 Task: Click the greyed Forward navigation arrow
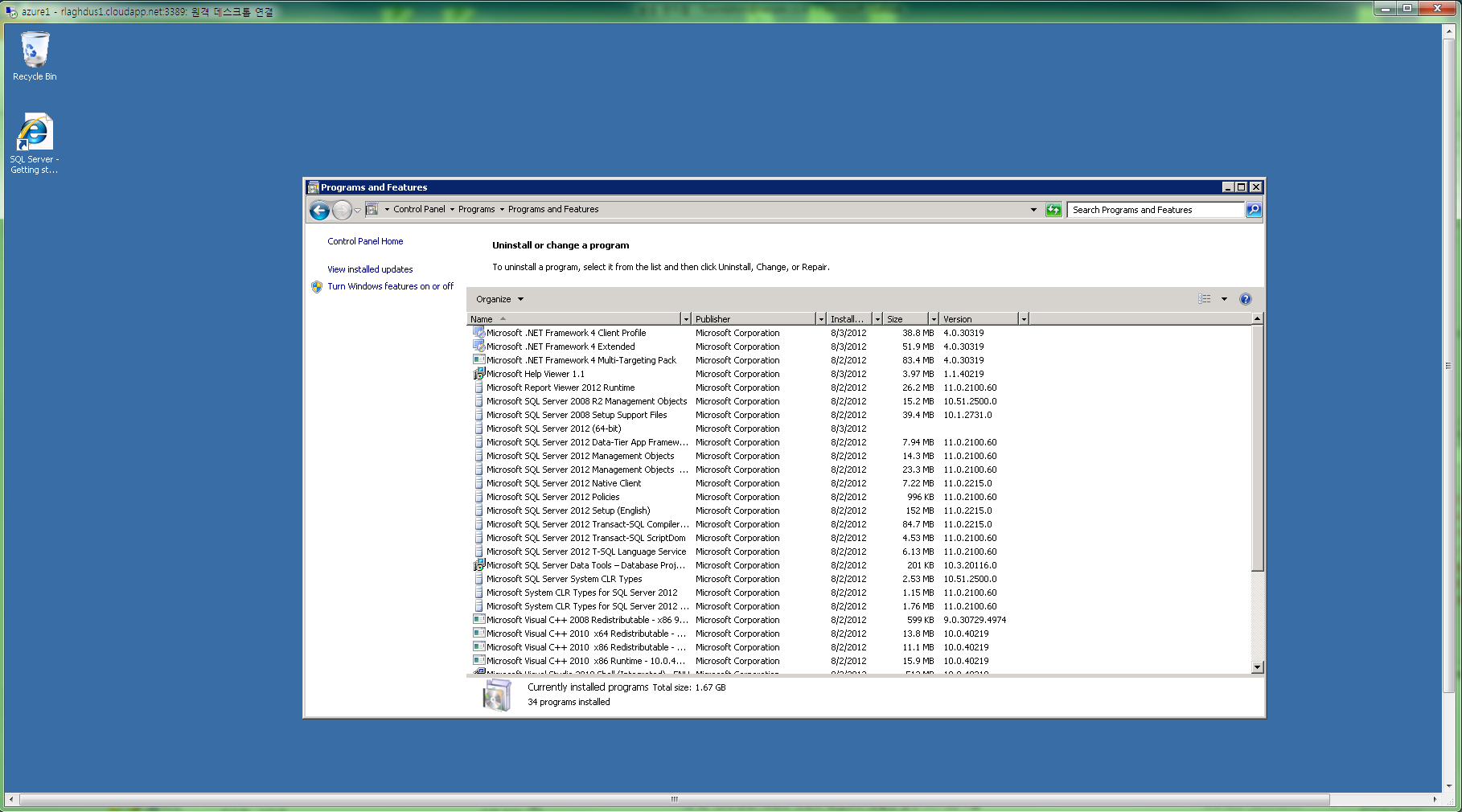click(342, 210)
